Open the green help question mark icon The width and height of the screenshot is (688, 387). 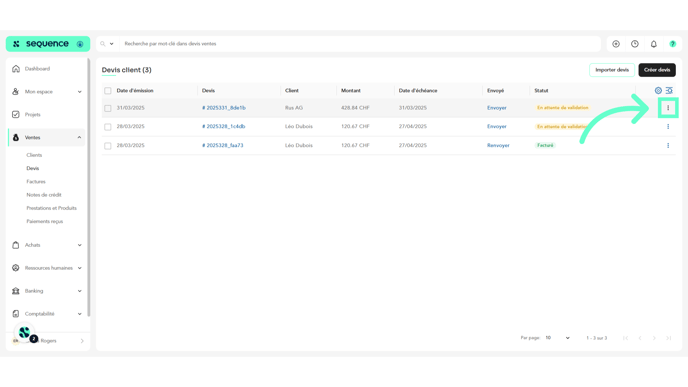pos(673,44)
